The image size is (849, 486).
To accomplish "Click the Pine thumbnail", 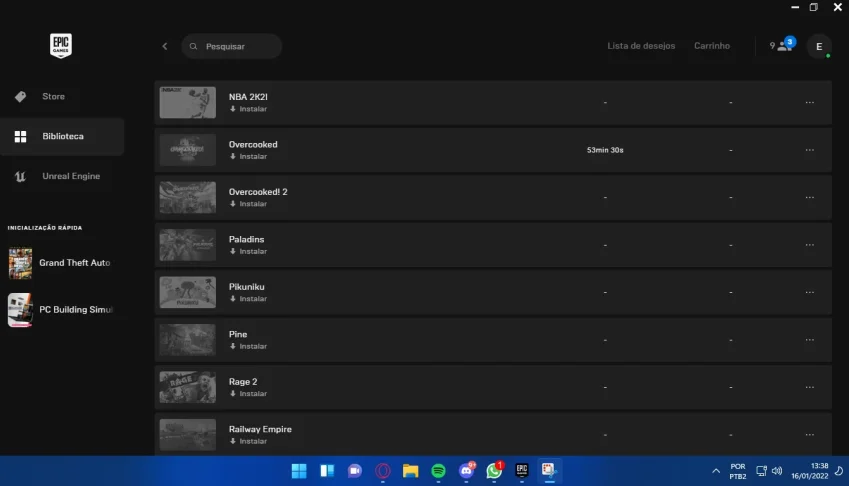I will 187,340.
